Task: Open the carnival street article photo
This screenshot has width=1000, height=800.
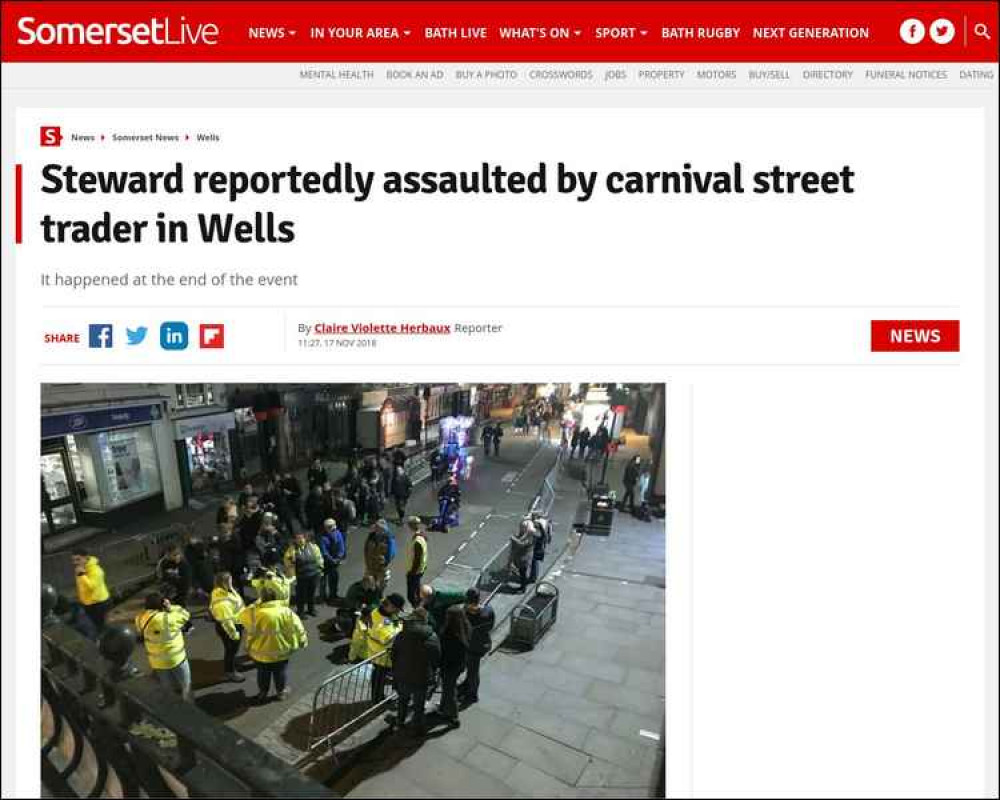Action: pyautogui.click(x=353, y=590)
